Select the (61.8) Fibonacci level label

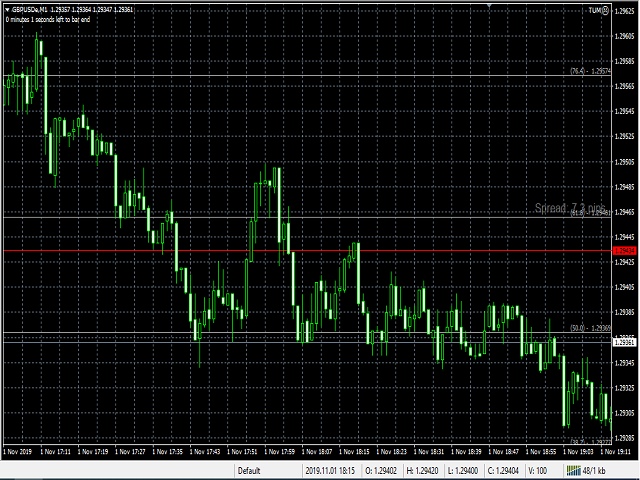point(590,213)
